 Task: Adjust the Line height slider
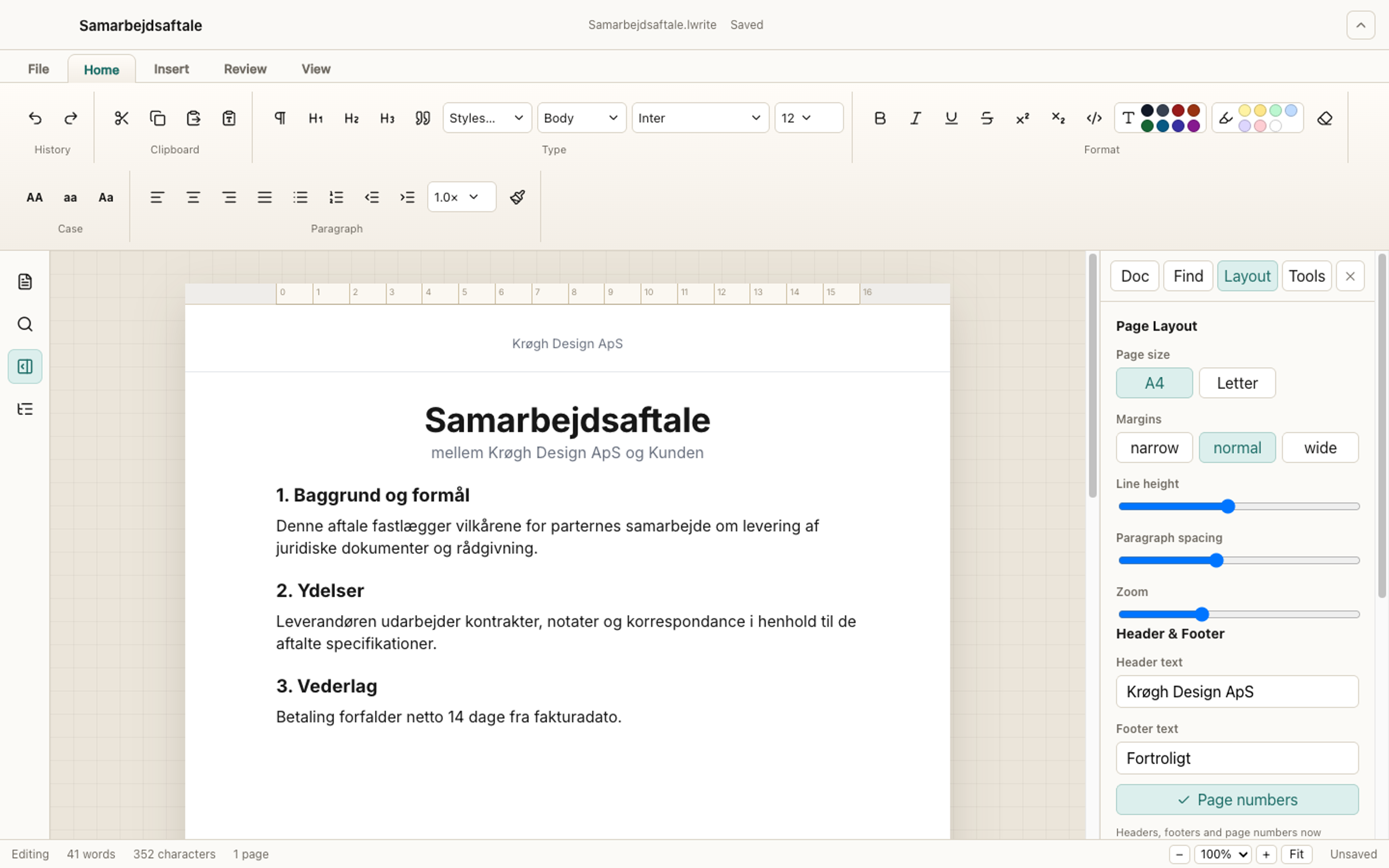(1239, 506)
